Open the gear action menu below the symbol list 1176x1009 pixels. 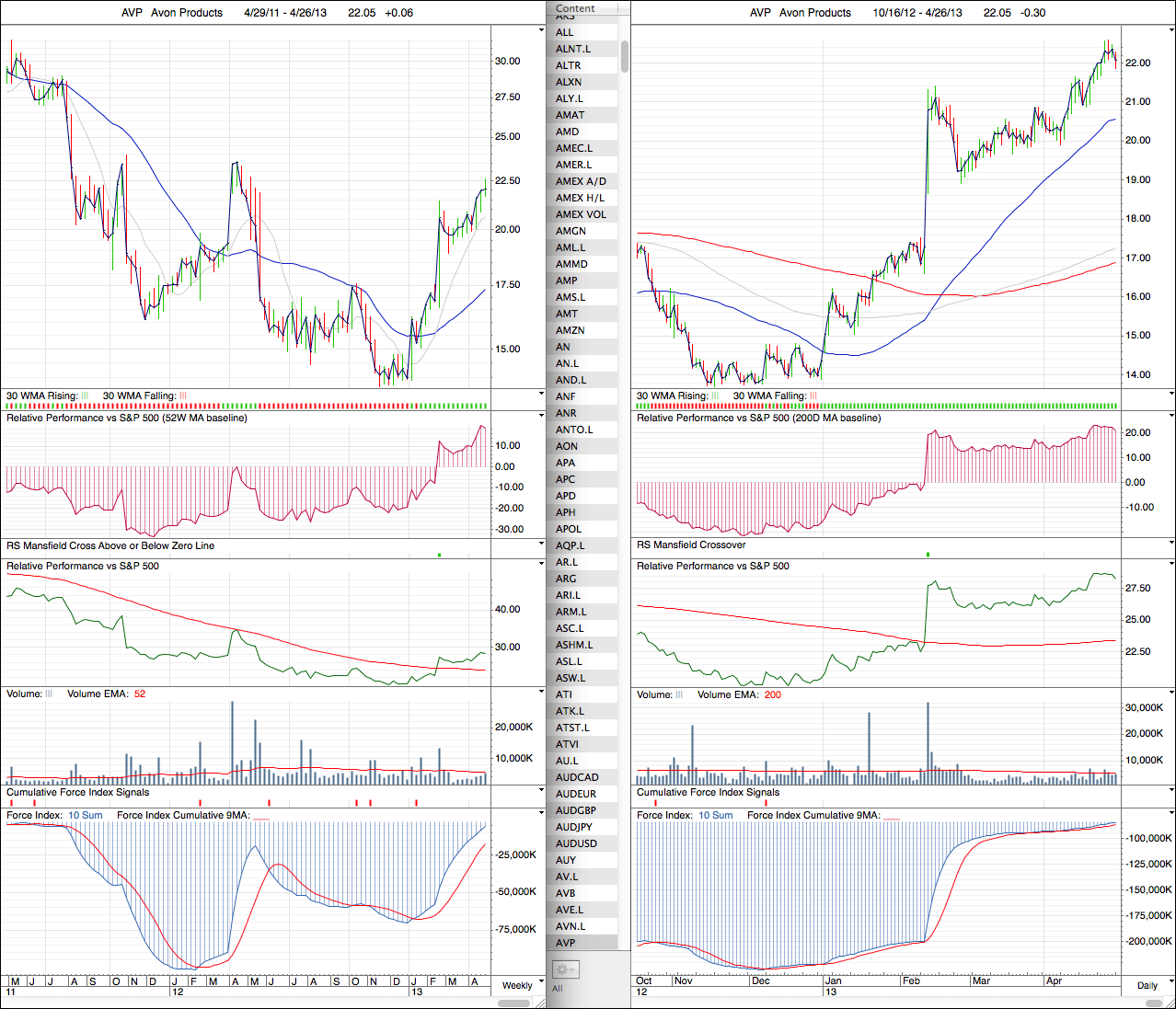point(565,969)
